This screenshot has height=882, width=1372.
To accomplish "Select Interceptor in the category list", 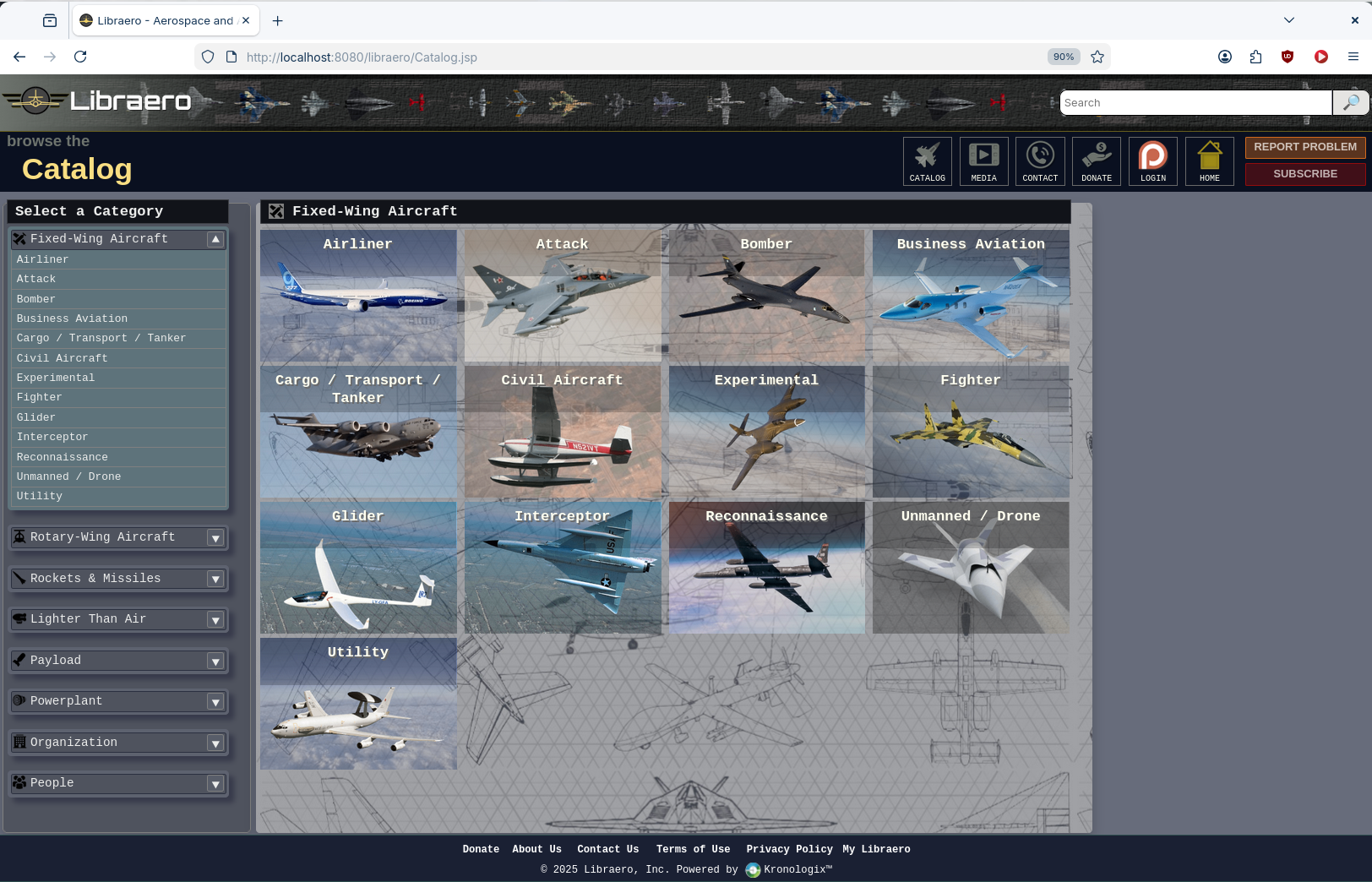I will (x=52, y=437).
